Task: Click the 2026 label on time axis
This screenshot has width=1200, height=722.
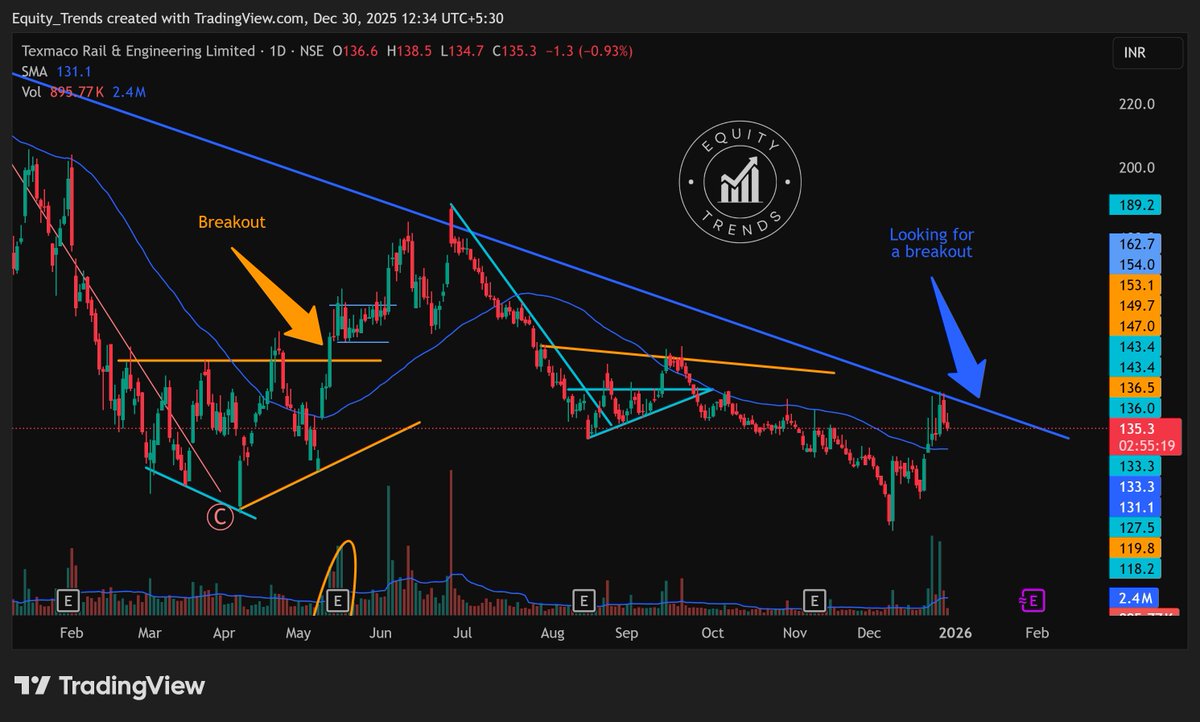Action: click(x=955, y=633)
